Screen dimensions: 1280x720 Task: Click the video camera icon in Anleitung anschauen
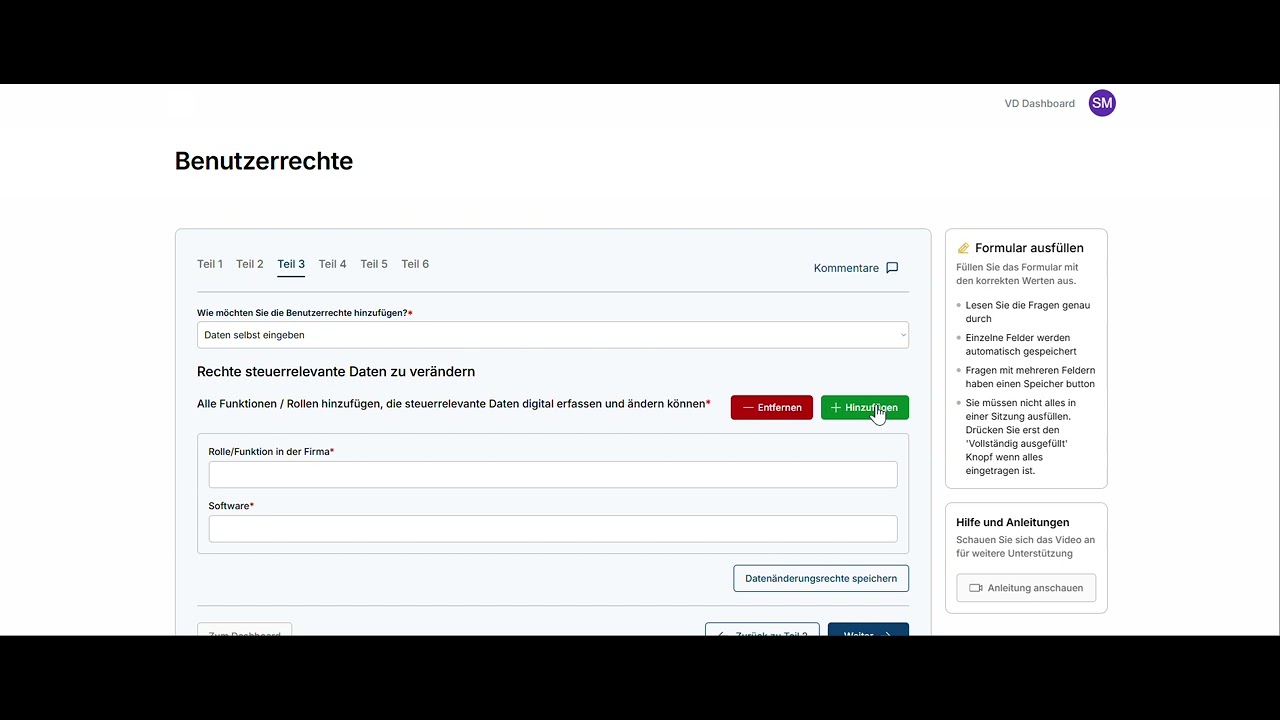point(976,588)
